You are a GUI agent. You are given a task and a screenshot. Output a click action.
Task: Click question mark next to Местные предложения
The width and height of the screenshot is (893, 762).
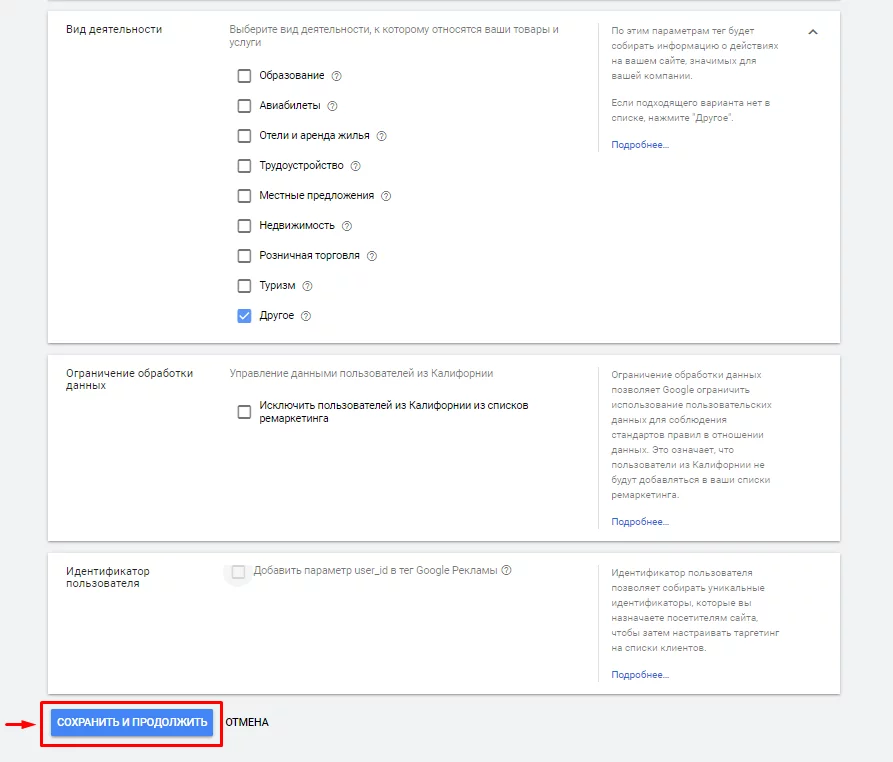pyautogui.click(x=386, y=196)
